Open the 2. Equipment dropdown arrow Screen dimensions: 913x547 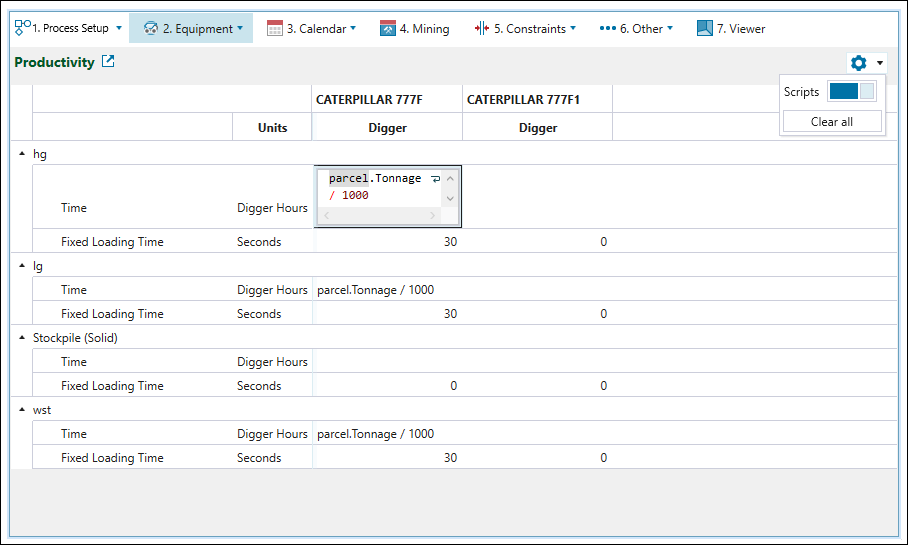(x=240, y=28)
